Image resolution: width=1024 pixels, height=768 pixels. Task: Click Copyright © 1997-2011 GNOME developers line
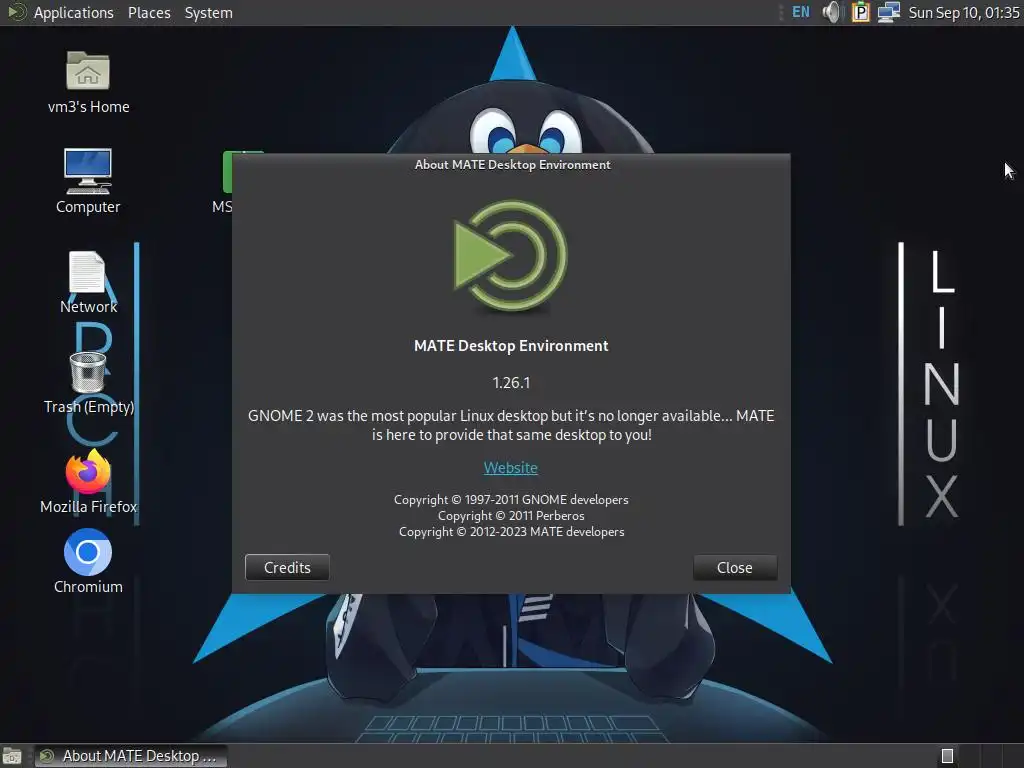coord(511,500)
